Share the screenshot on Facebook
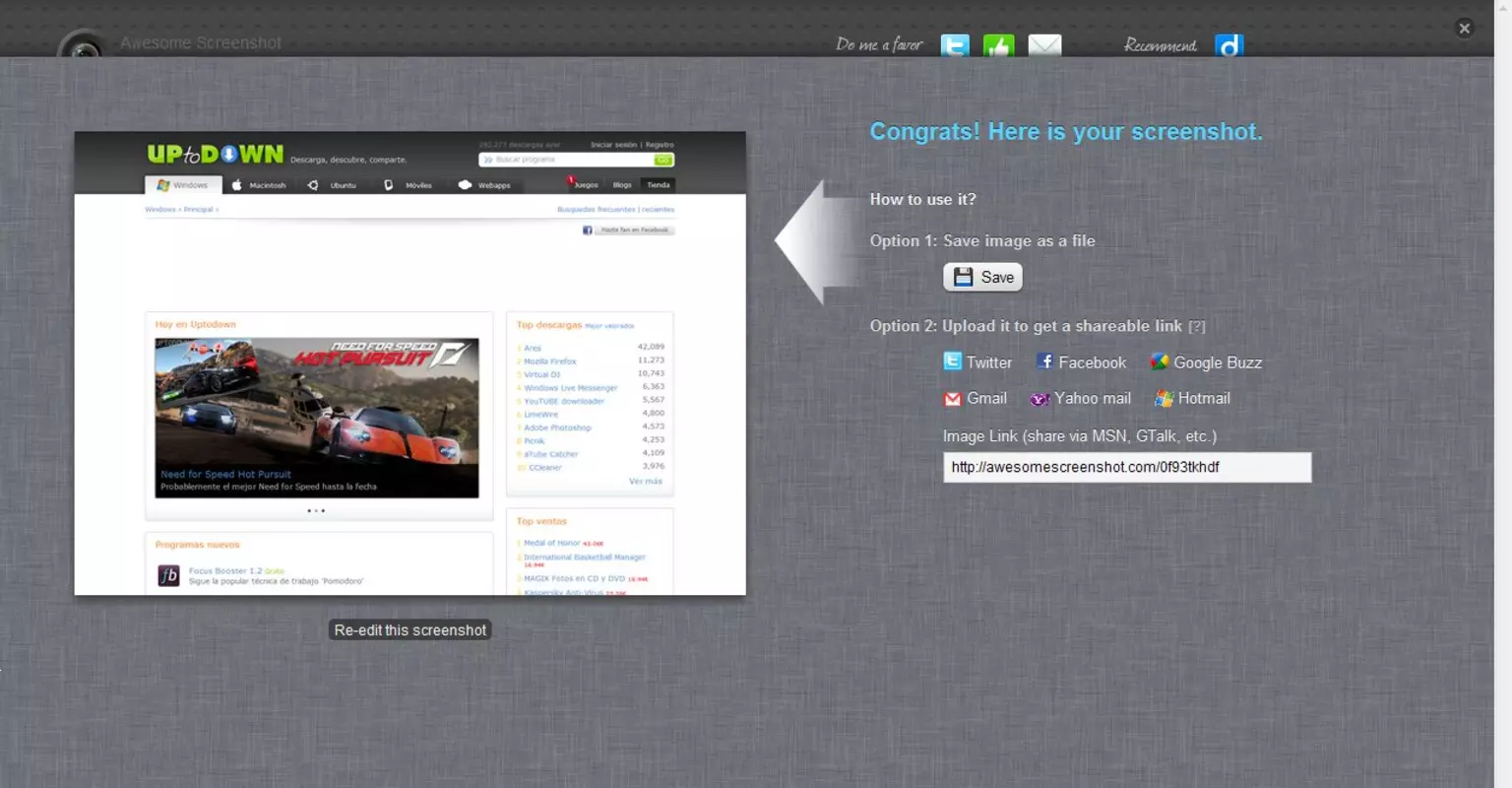This screenshot has width=1512, height=788. click(1081, 362)
